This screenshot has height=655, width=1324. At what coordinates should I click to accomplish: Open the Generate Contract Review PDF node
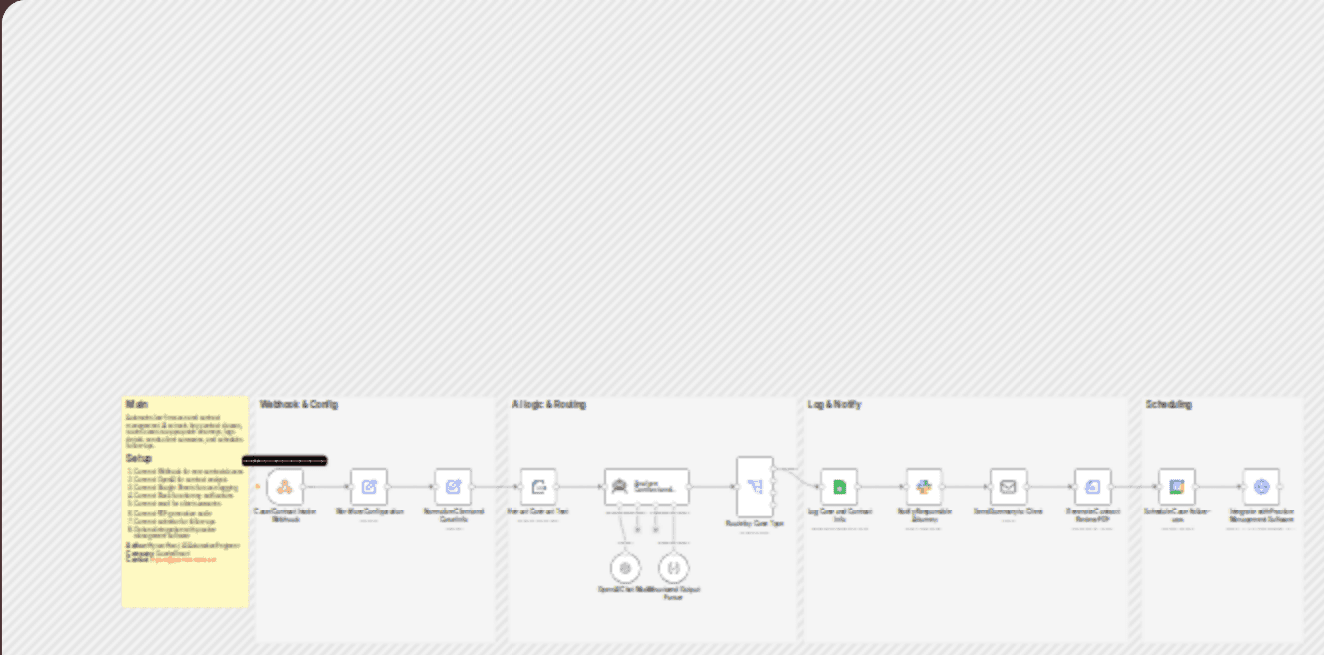tap(1093, 487)
